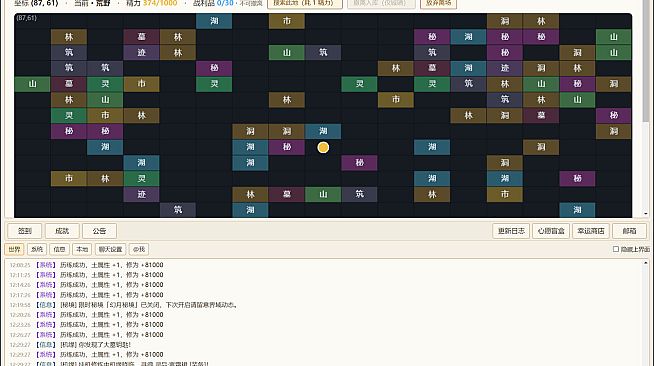Select the 墓 tile between 林 and 山 tiles

[x=287, y=194]
